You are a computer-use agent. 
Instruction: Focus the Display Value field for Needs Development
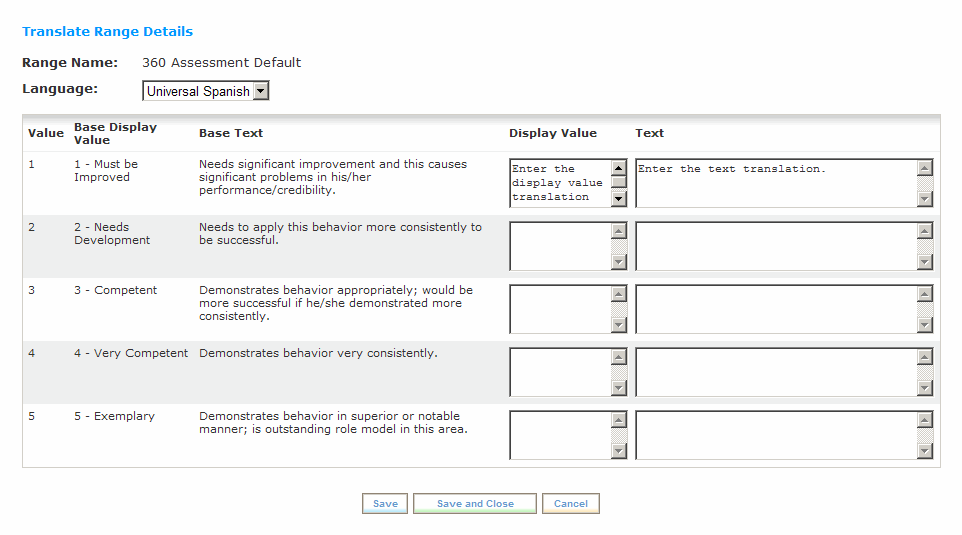point(560,246)
